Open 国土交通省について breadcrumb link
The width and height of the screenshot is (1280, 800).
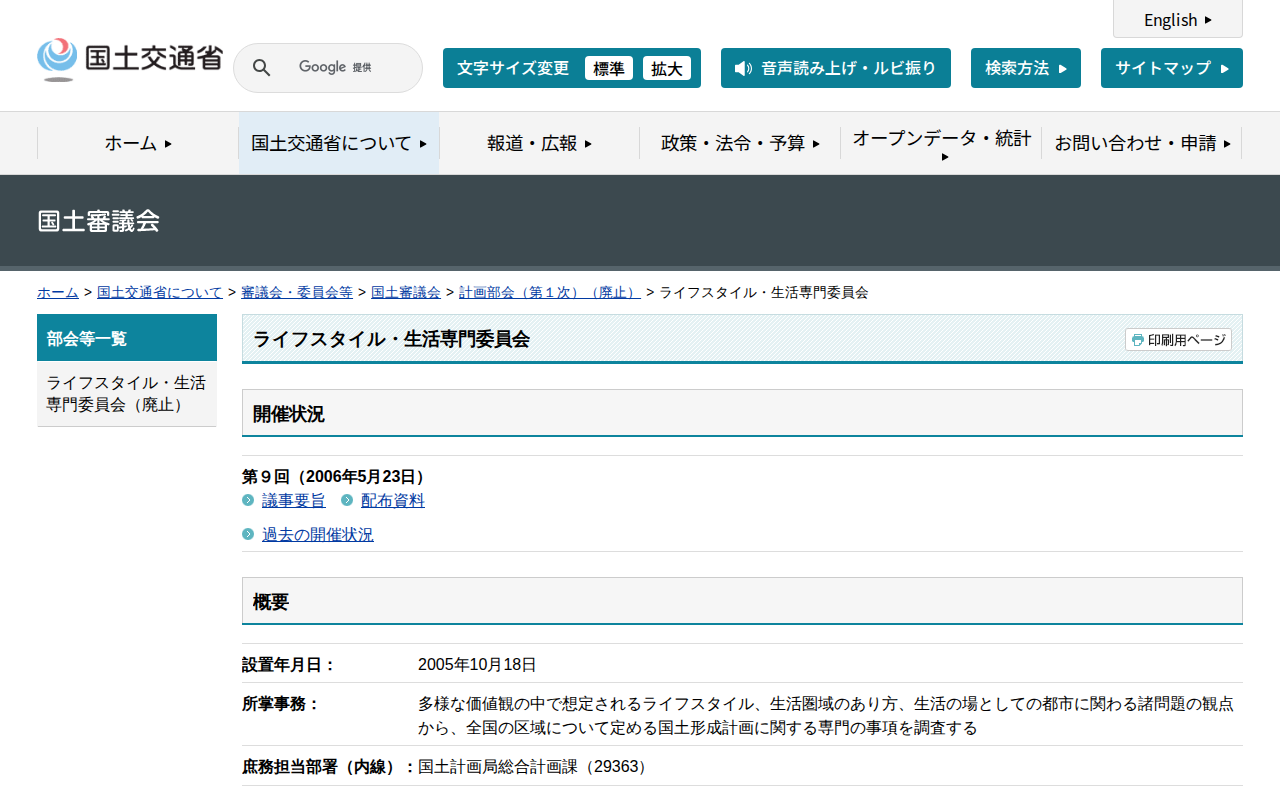click(x=160, y=292)
